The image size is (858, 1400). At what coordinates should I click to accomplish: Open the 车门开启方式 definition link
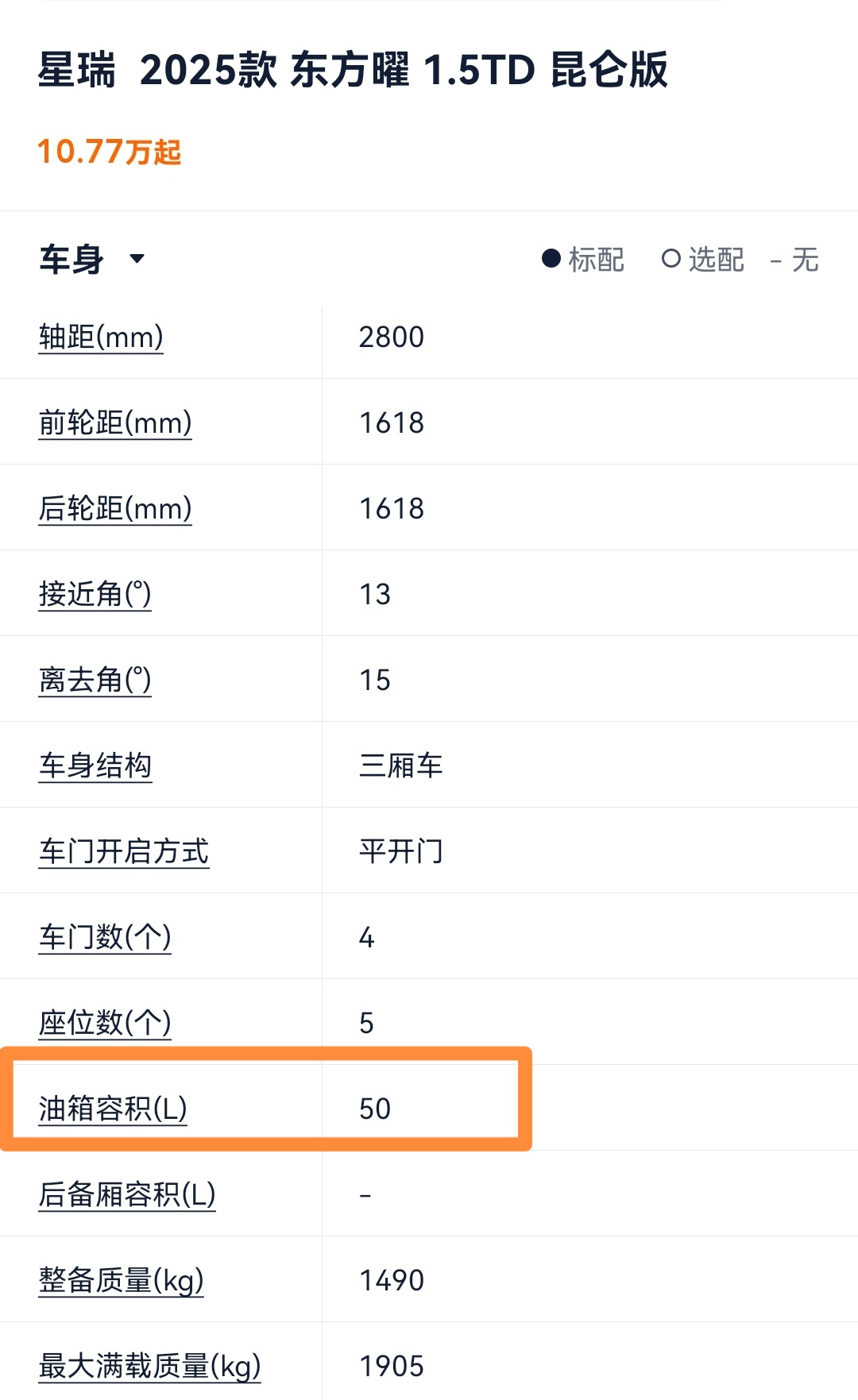(x=124, y=851)
